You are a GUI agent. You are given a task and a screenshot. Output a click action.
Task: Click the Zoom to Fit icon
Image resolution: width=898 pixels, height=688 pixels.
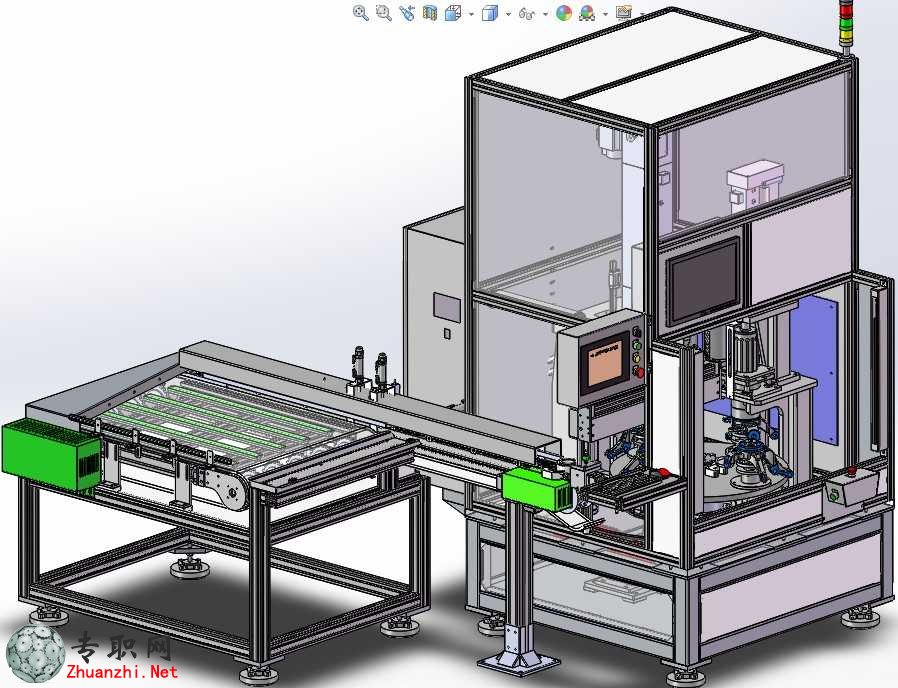click(360, 13)
